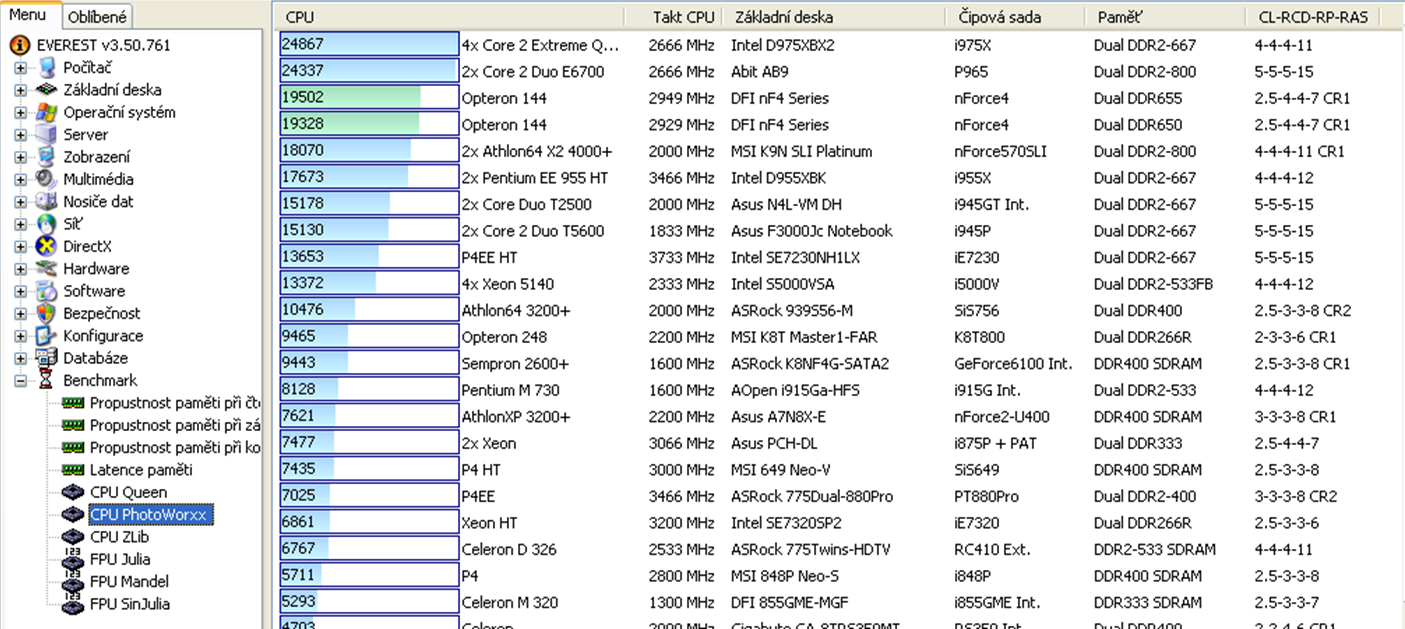The height and width of the screenshot is (629, 1405).
Task: Click the Databáze icon in tree
Action: (x=46, y=358)
